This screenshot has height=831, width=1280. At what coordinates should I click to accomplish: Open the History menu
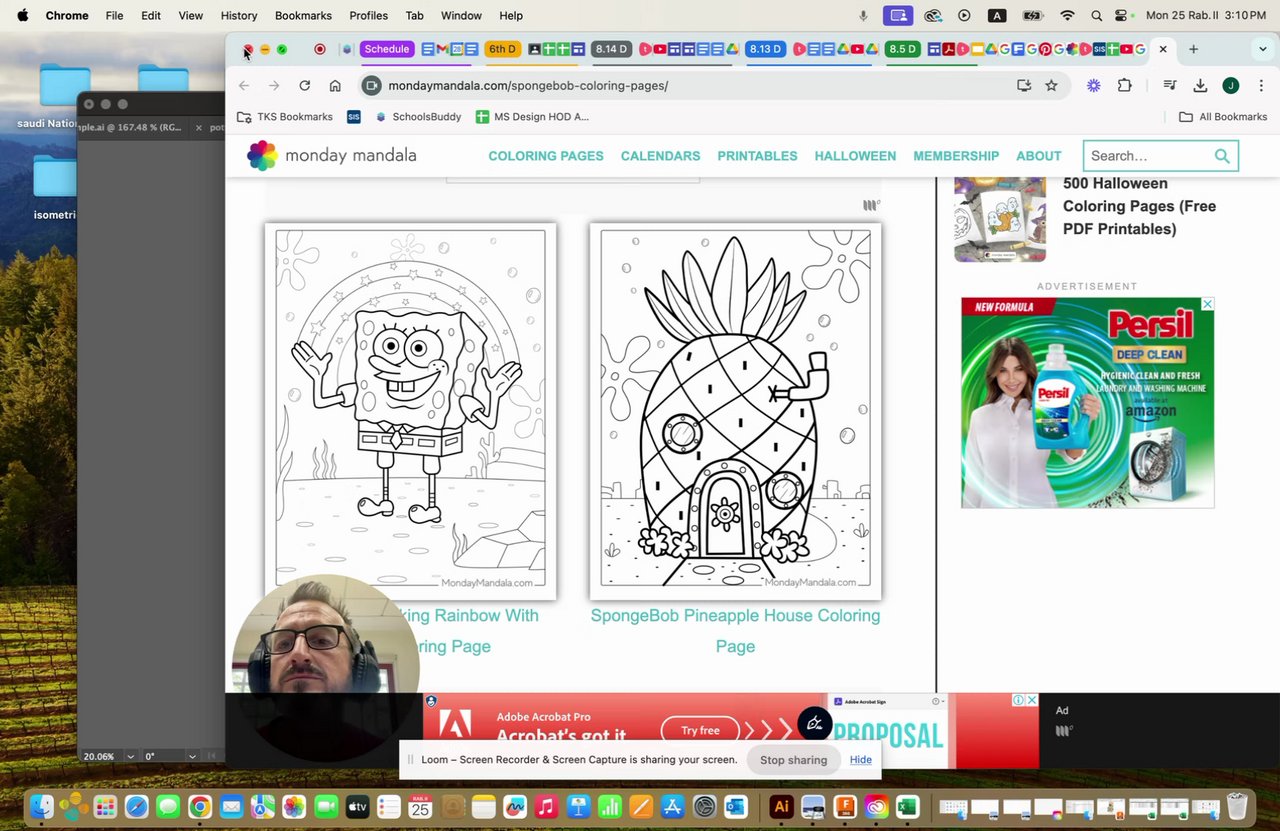pos(239,16)
